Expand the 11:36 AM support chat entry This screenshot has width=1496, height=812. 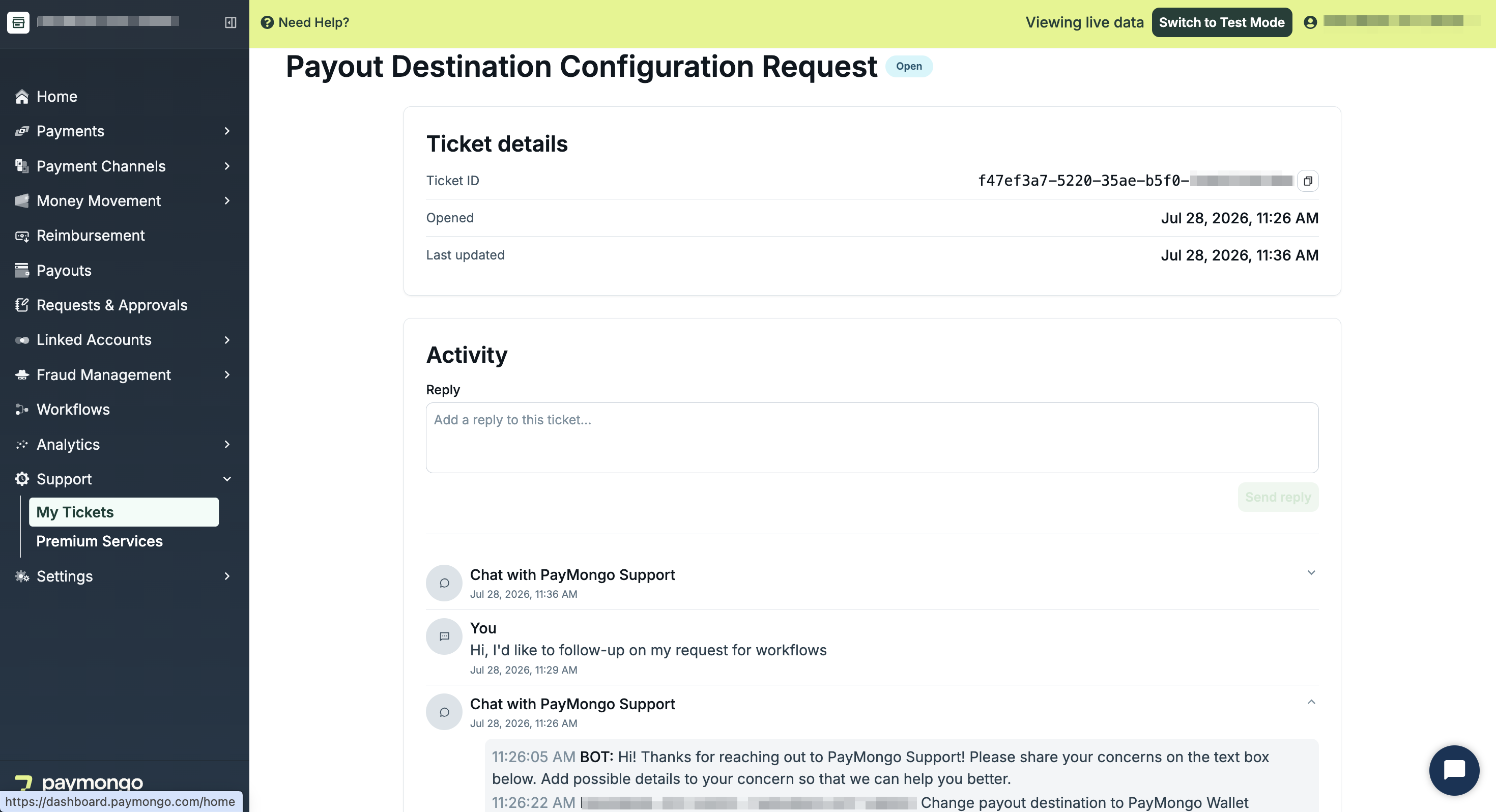[1311, 573]
